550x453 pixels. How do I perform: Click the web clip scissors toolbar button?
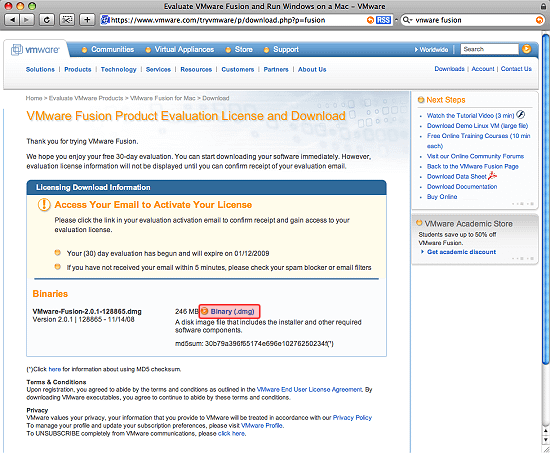click(x=67, y=20)
